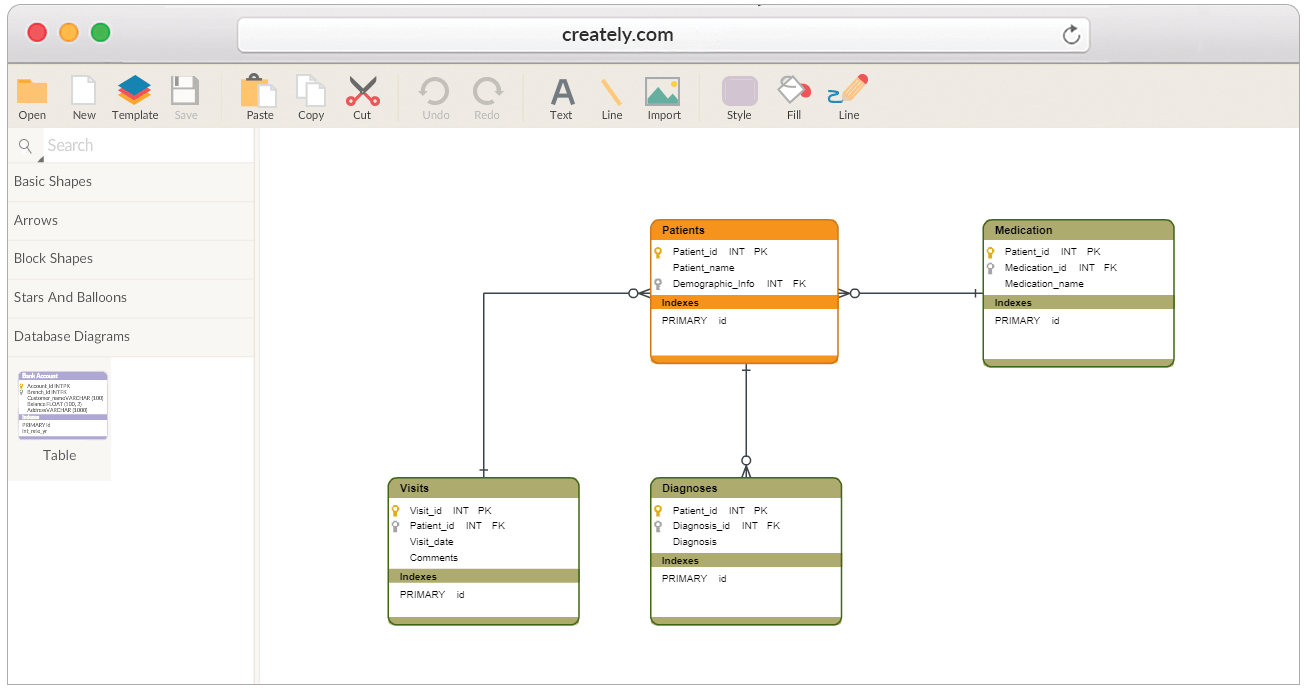Screen dimensions: 1306x691
Task: Click the Undo button
Action: click(x=434, y=95)
